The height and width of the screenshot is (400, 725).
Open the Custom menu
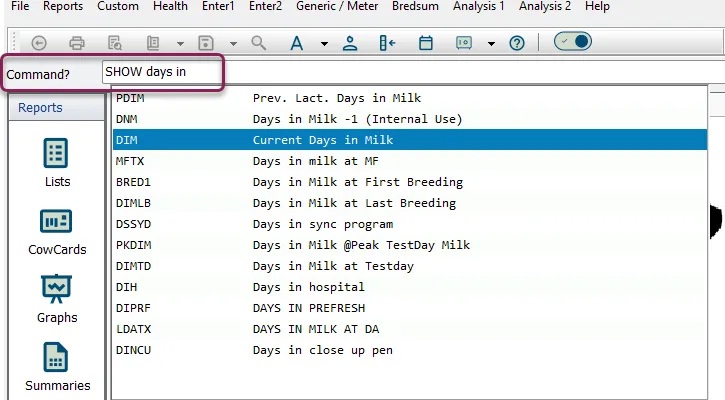pyautogui.click(x=118, y=6)
